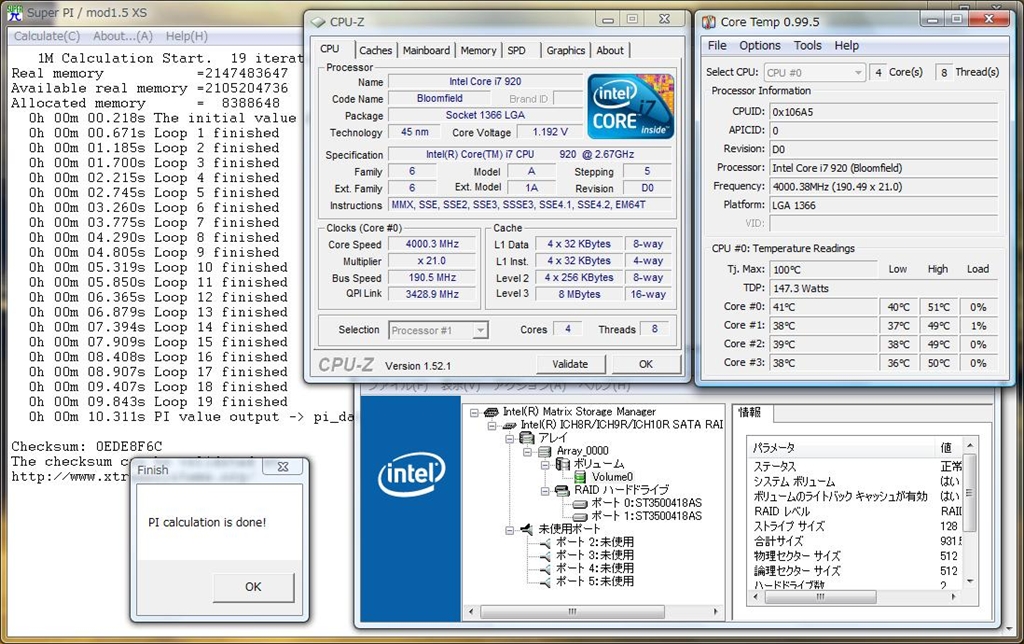Switch to the Memory tab in CPU-Z
Image resolution: width=1024 pixels, height=644 pixels.
click(478, 50)
